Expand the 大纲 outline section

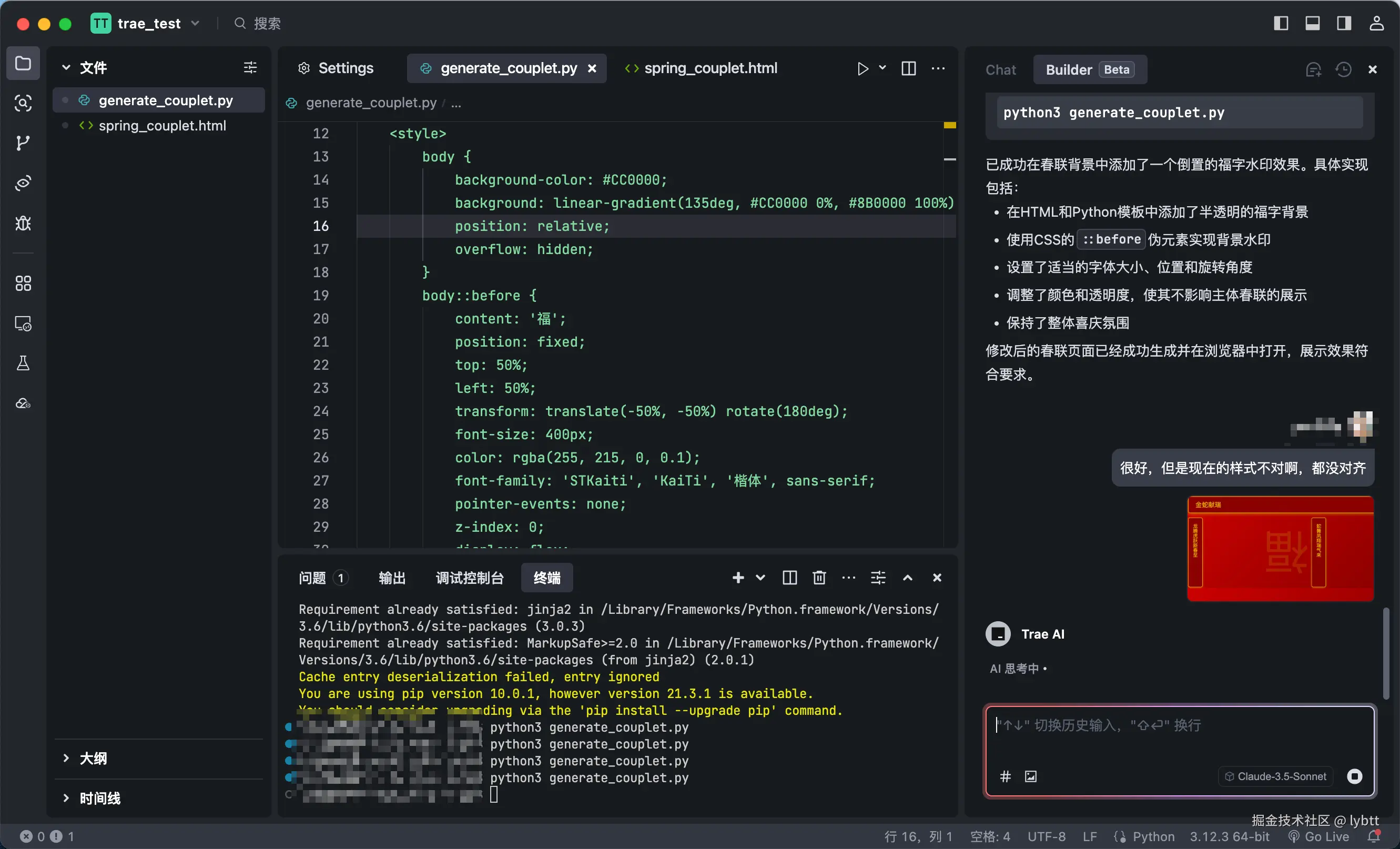(93, 758)
